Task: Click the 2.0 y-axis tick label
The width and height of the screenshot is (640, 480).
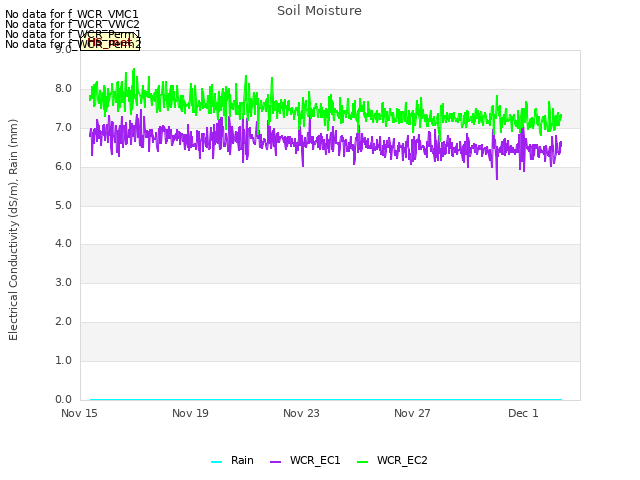Action: [63, 322]
